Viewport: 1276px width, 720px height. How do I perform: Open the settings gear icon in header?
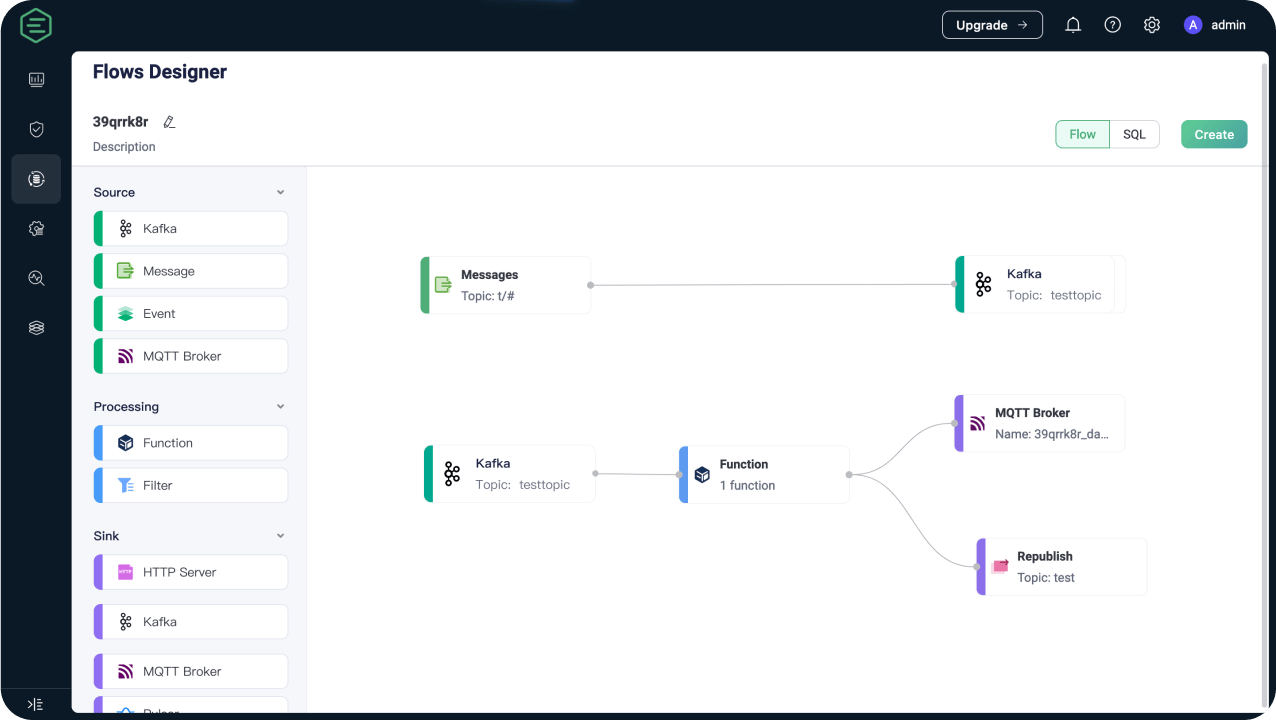(x=1152, y=25)
